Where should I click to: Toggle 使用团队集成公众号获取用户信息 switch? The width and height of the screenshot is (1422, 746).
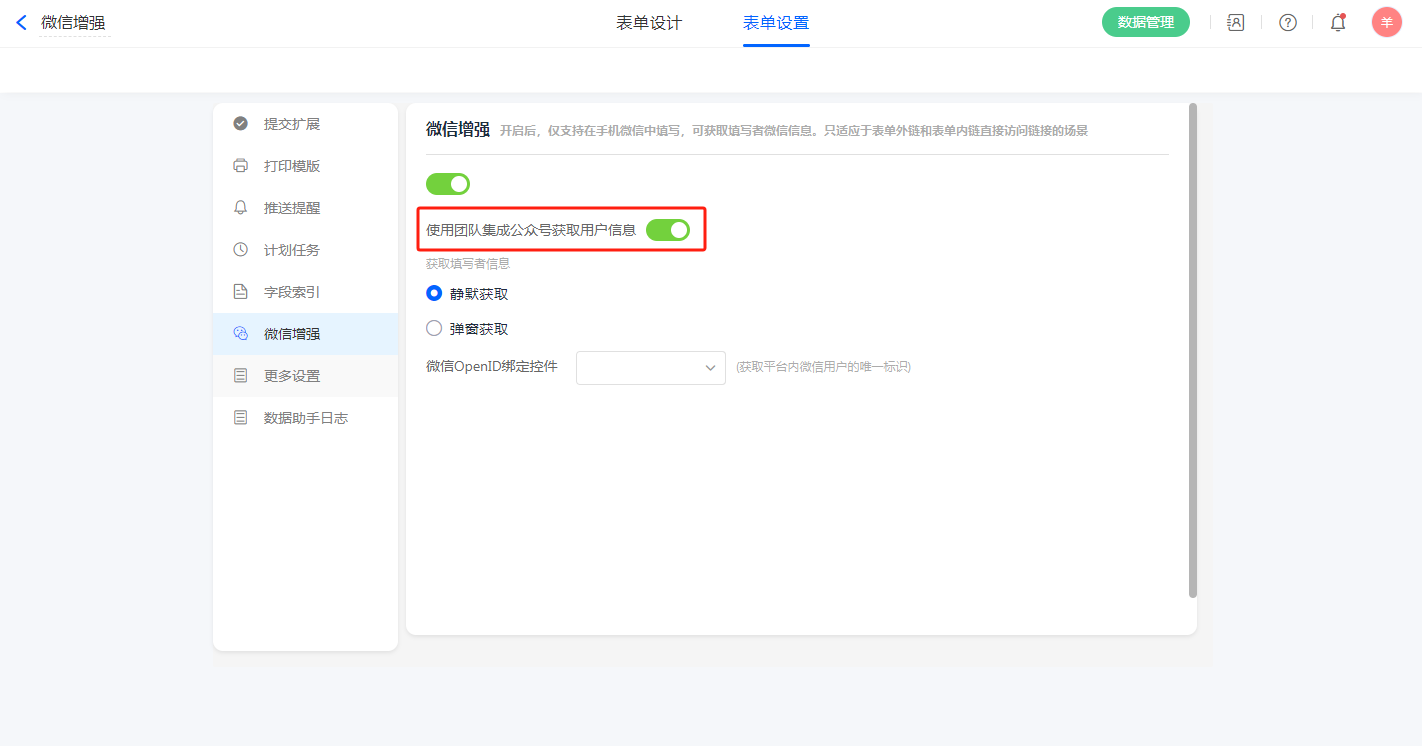pyautogui.click(x=668, y=230)
